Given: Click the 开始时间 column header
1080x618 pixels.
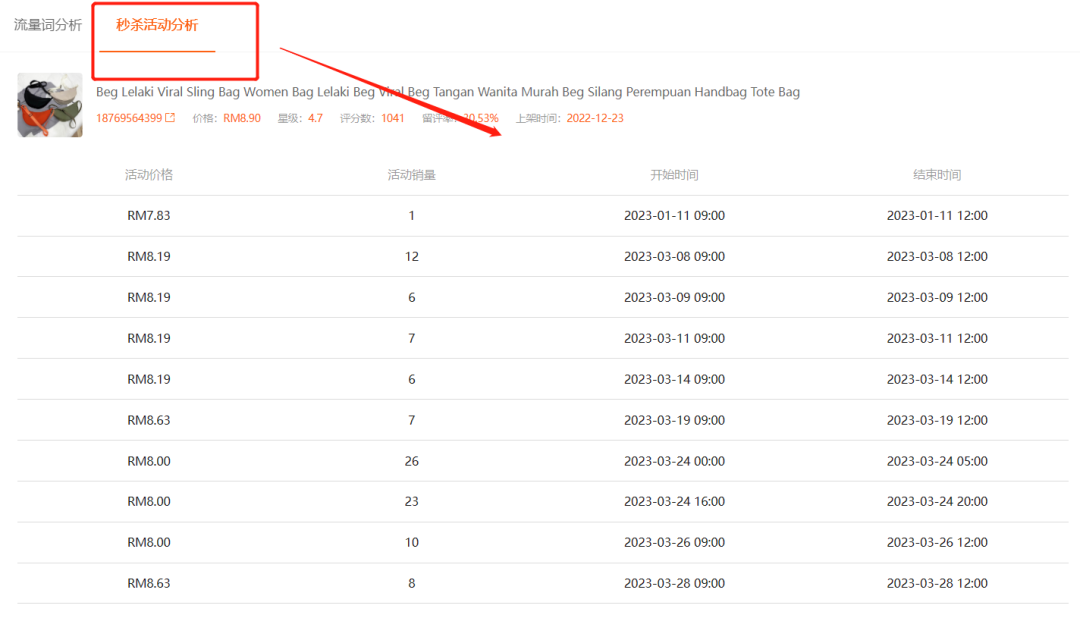Looking at the screenshot, I should [x=674, y=175].
